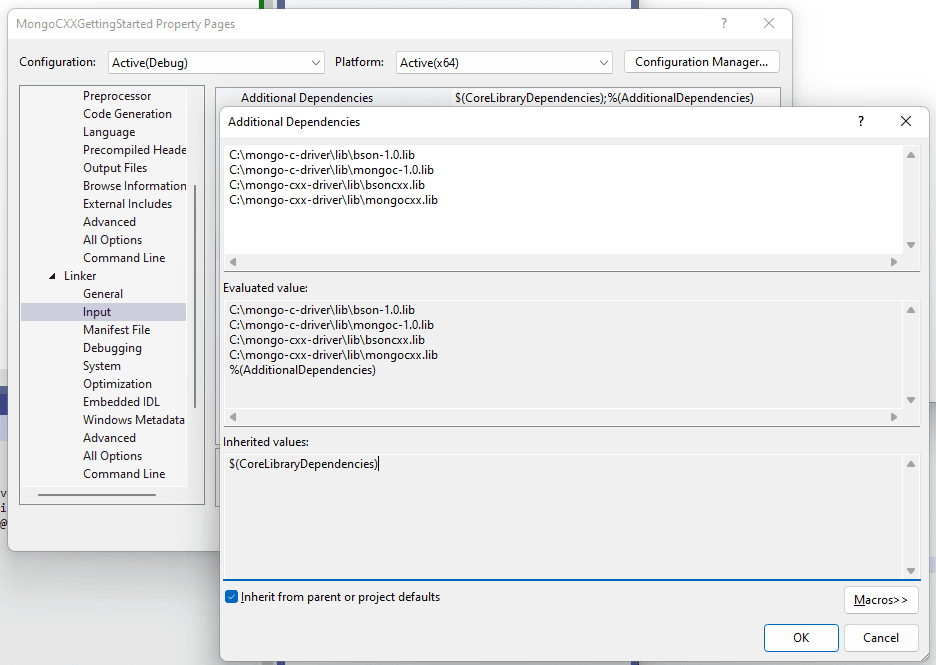The width and height of the screenshot is (936, 665).
Task: Select Input under Linker
Action: click(x=97, y=312)
